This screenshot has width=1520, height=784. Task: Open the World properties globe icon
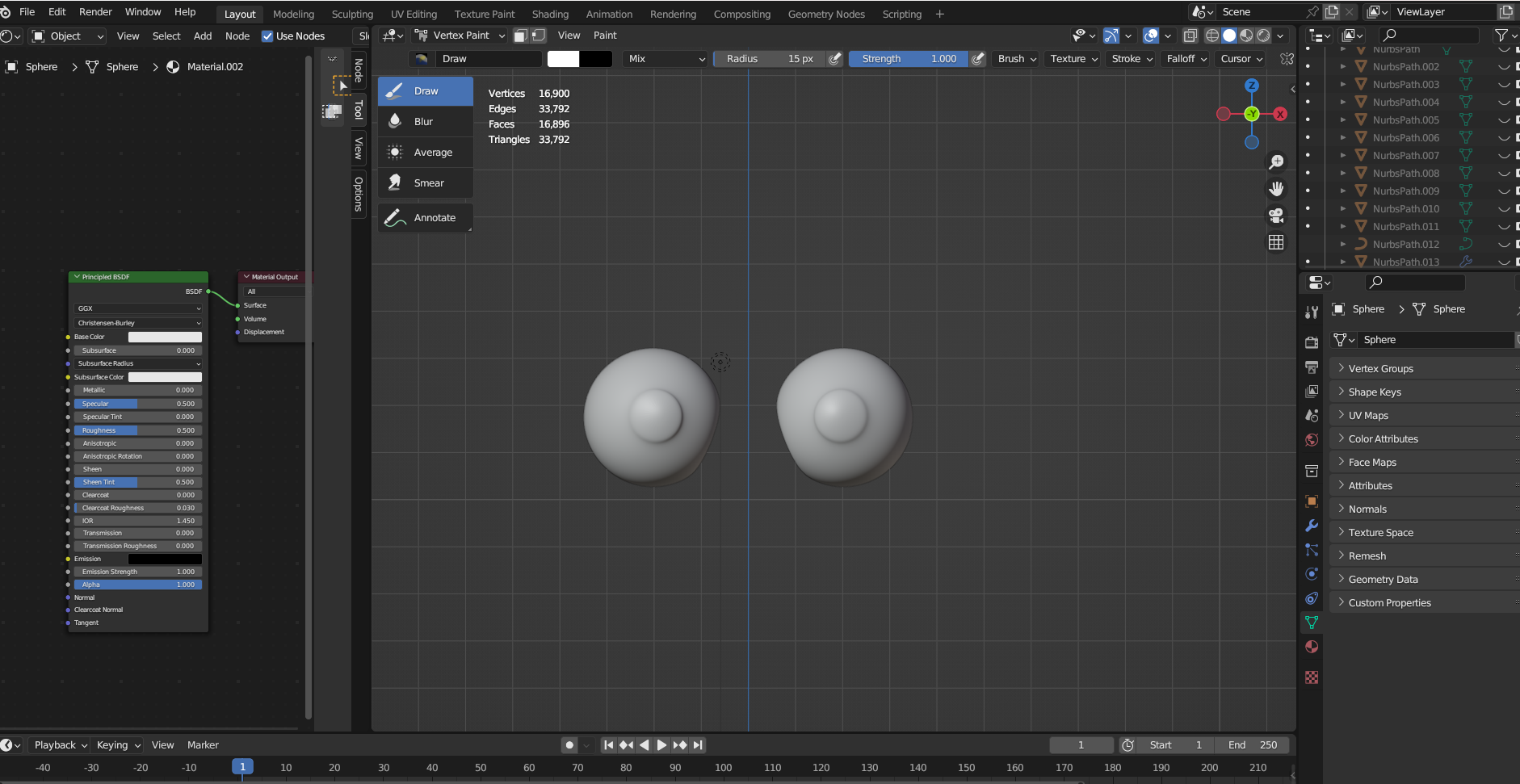click(1312, 440)
